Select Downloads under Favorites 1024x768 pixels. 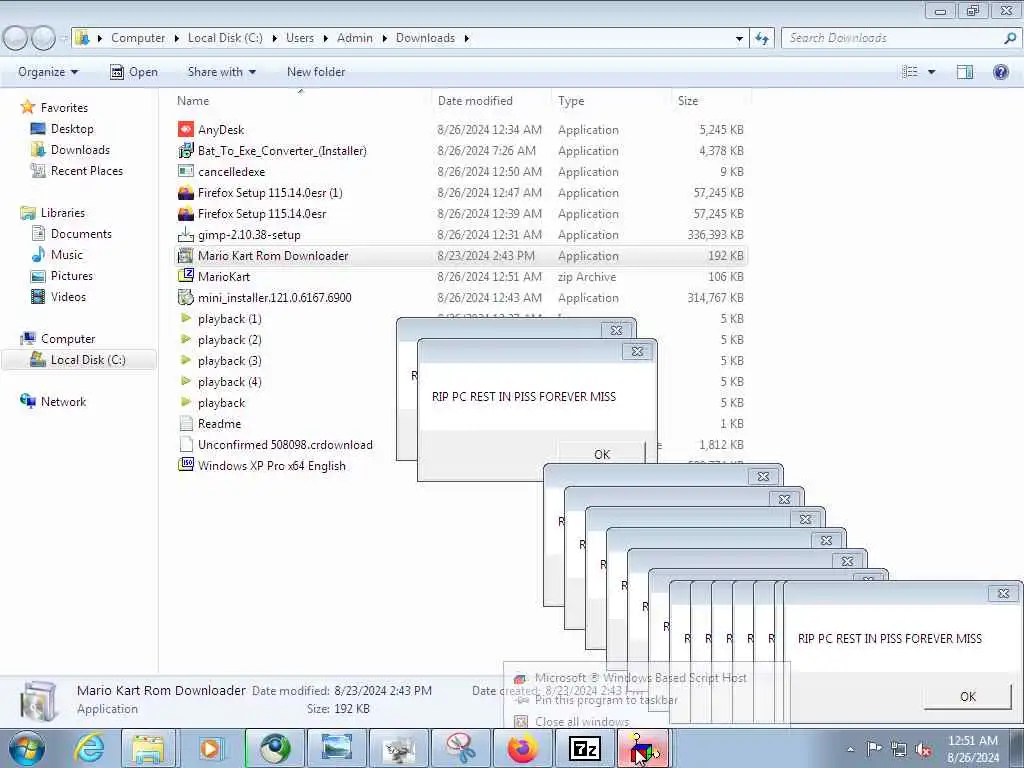pos(80,150)
